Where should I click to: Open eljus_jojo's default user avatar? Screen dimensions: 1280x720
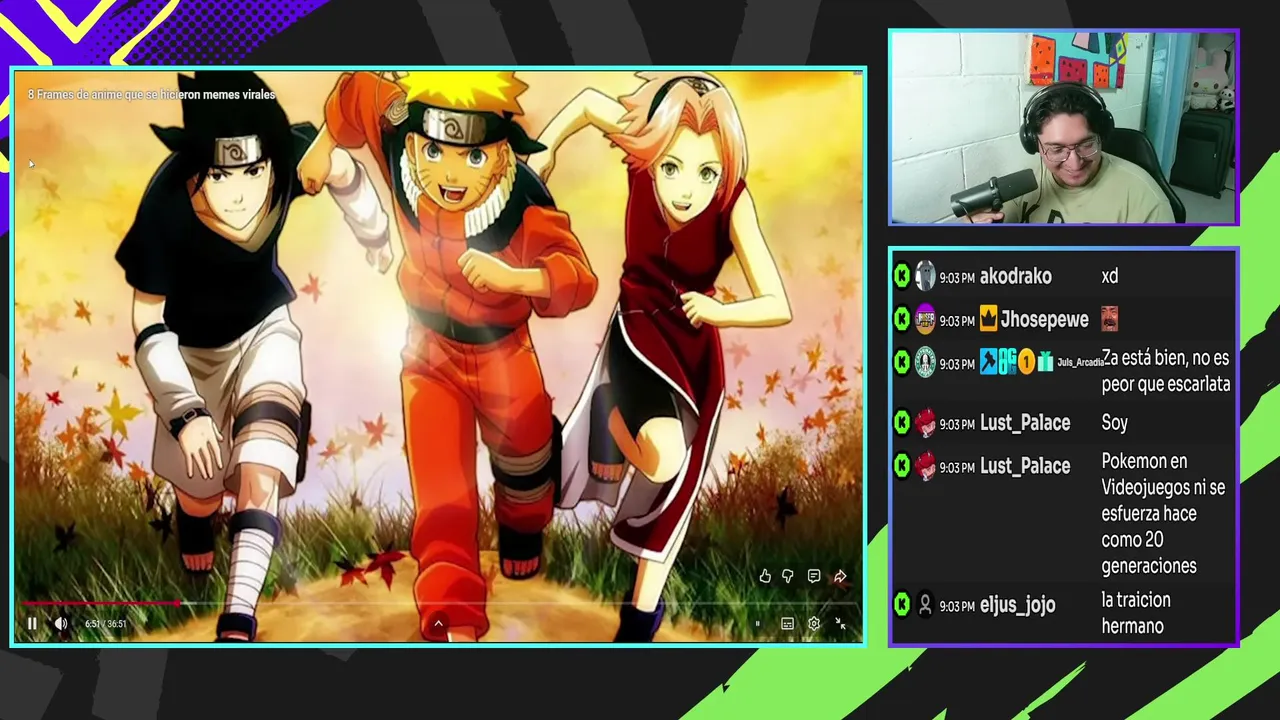pos(926,605)
